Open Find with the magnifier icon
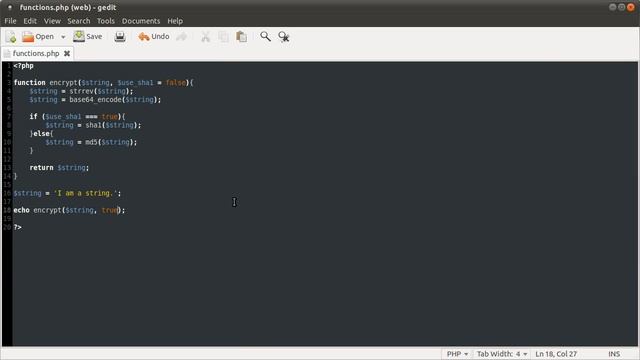Viewport: 640px width, 360px height. [x=265, y=37]
